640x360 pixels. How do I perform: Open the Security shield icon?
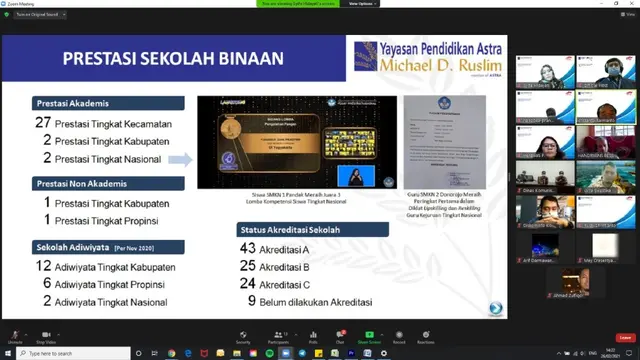coord(243,335)
